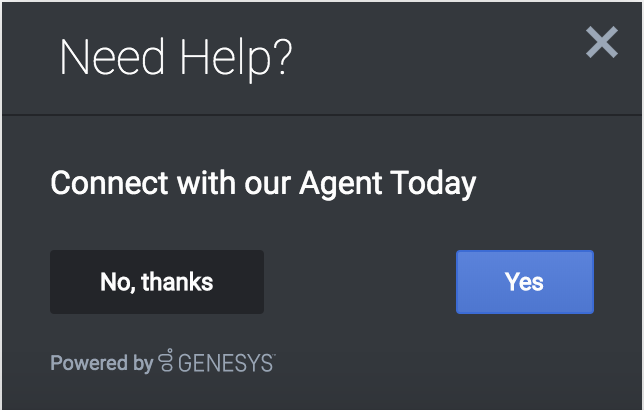Click the GENESYS wordmark text
644x410 pixels.
(226, 363)
